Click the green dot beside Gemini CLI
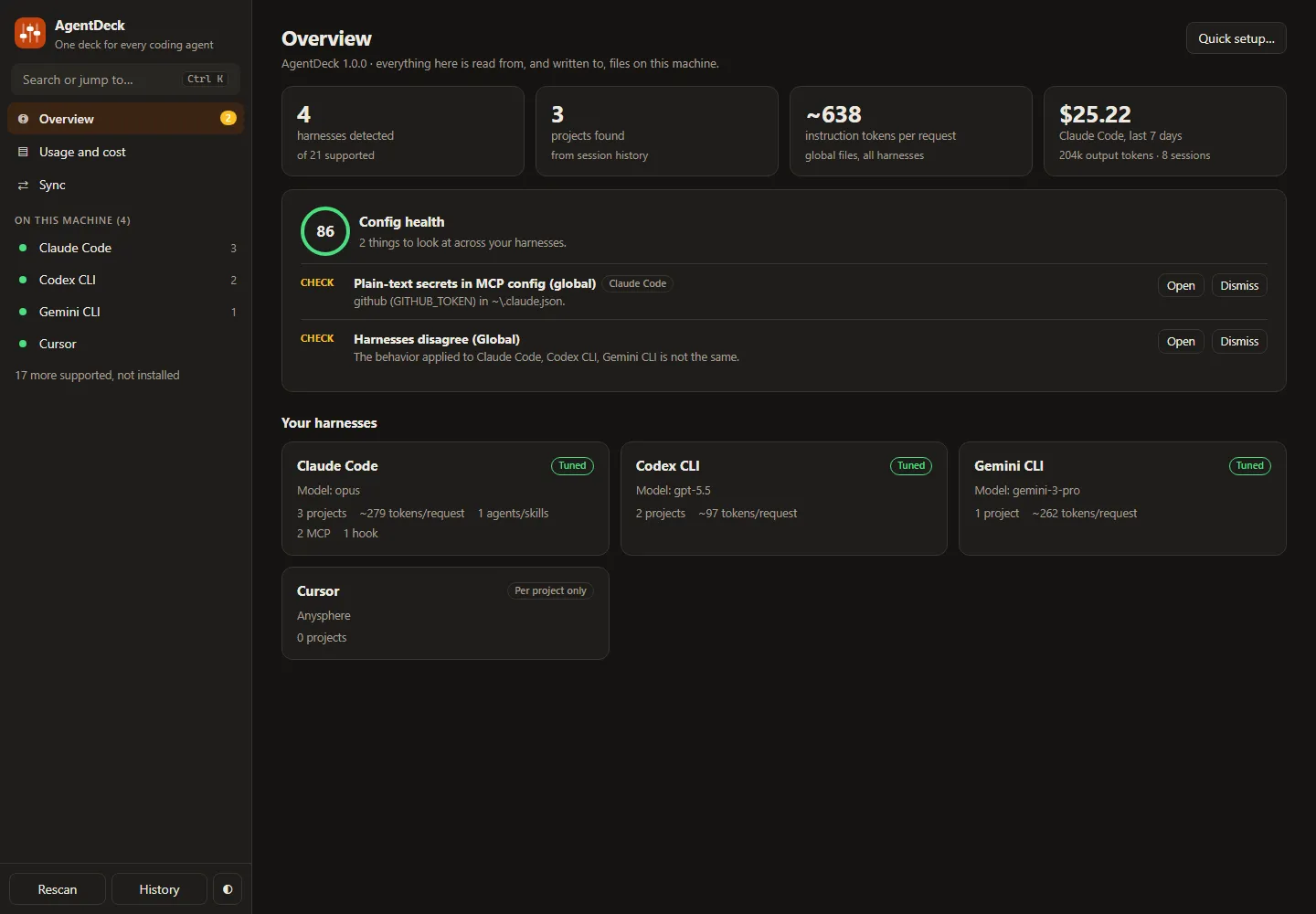1316x914 pixels. click(23, 312)
